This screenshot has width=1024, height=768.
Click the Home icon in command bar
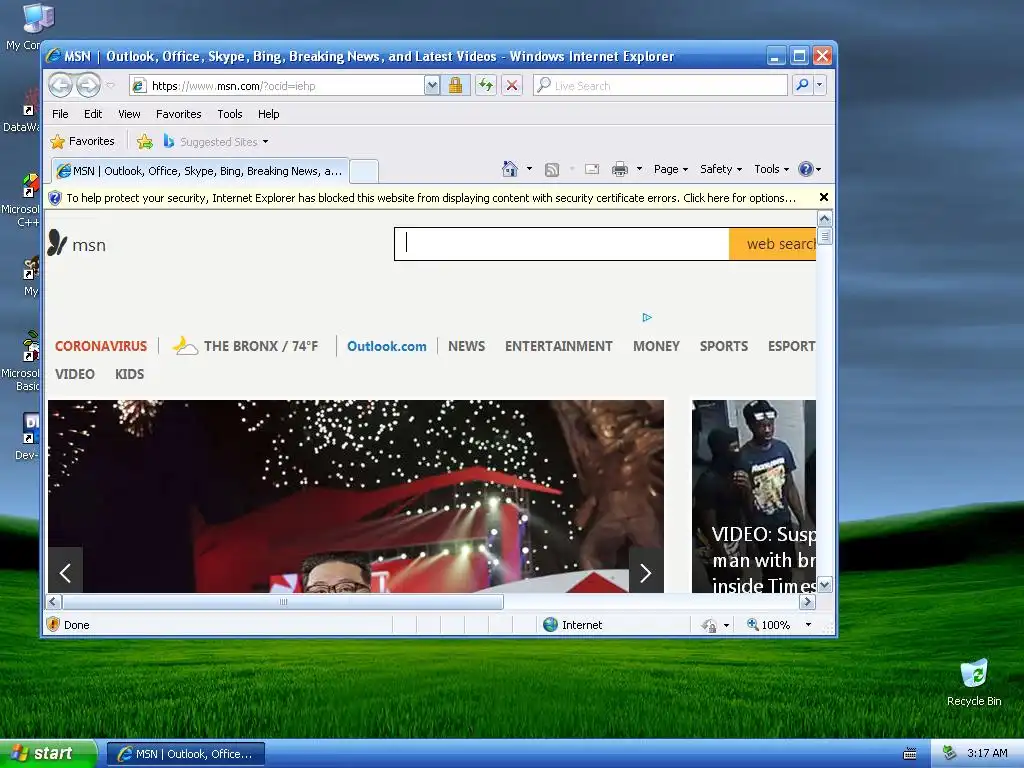point(510,169)
